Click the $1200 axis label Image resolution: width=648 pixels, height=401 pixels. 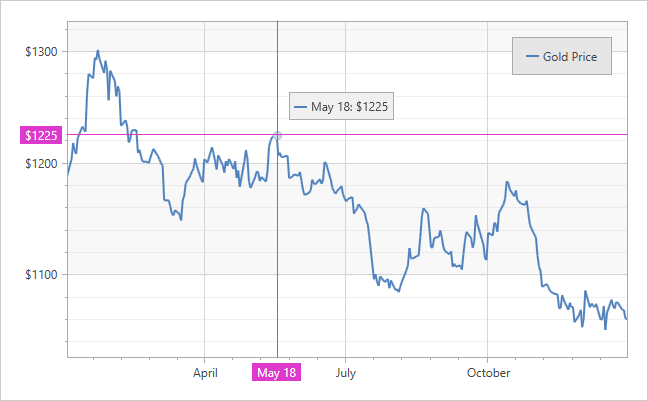click(x=42, y=163)
